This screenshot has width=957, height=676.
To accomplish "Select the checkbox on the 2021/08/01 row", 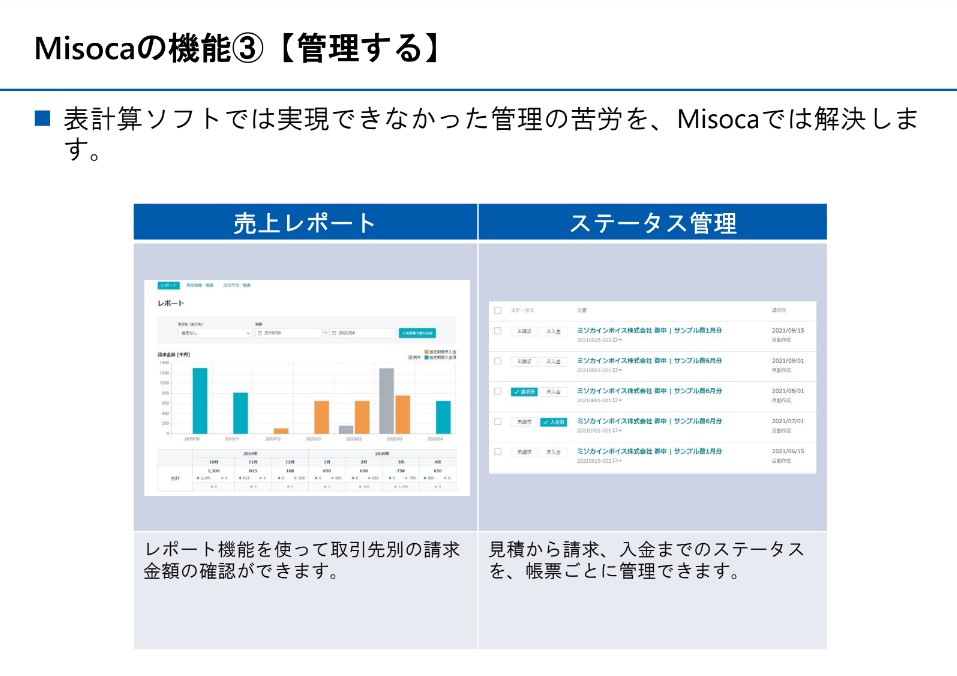I will [497, 391].
